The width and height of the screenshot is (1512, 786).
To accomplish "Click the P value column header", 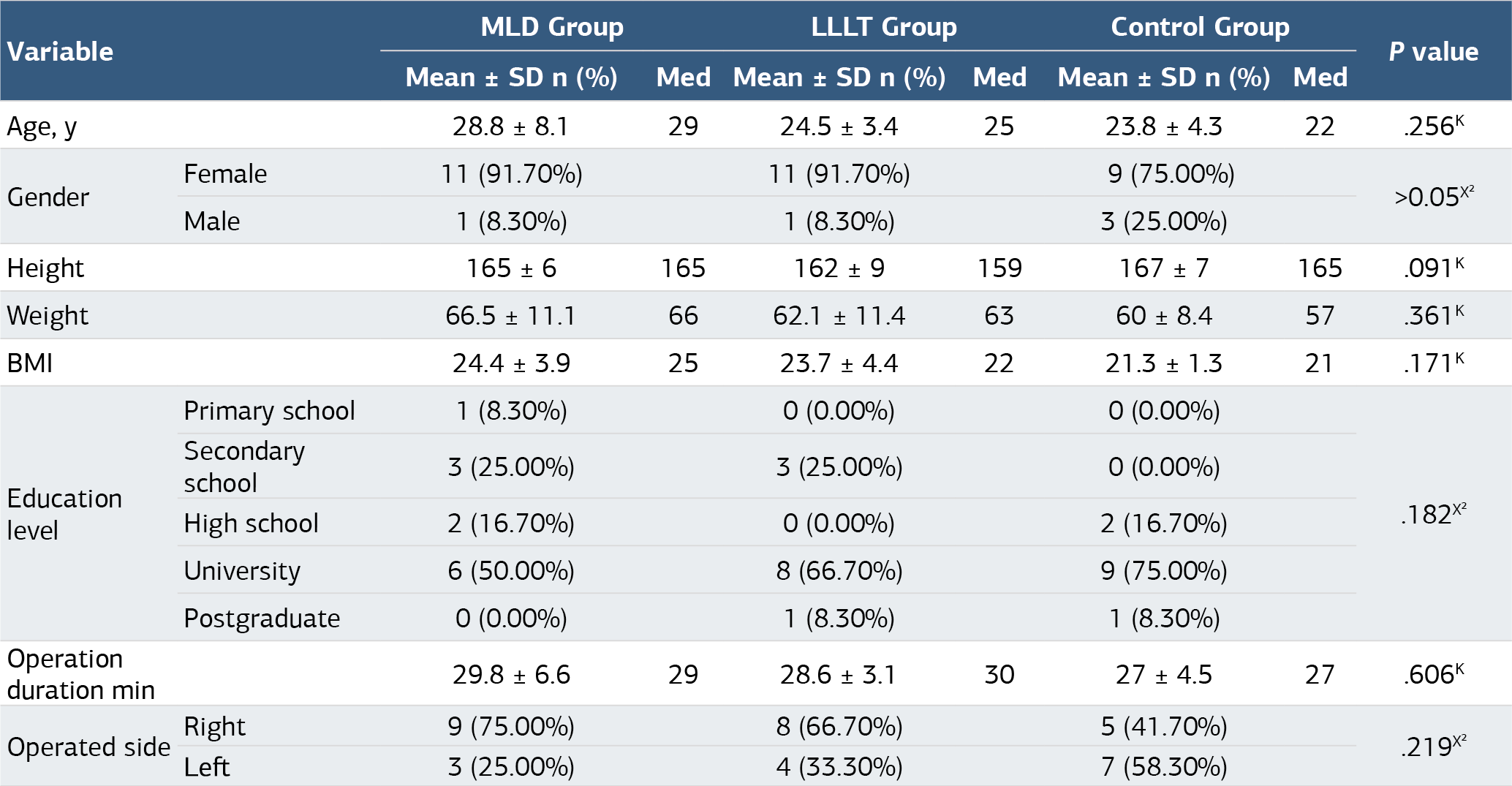I will [1433, 52].
